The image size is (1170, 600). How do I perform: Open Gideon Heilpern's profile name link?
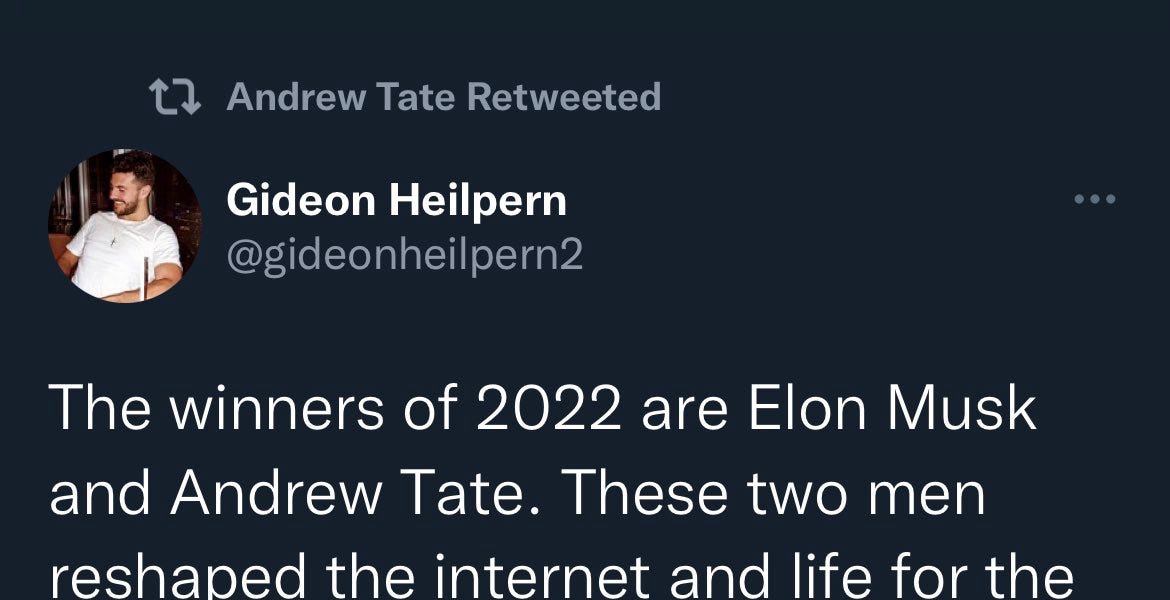[397, 198]
